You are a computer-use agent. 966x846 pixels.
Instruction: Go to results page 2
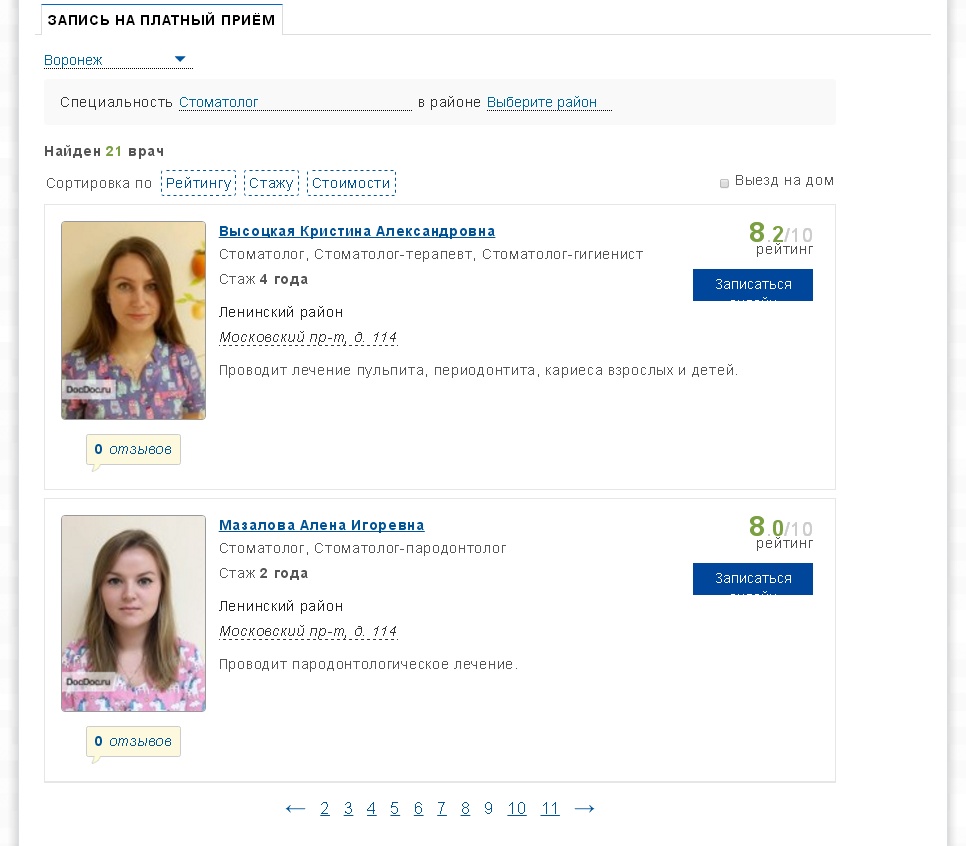pyautogui.click(x=325, y=808)
